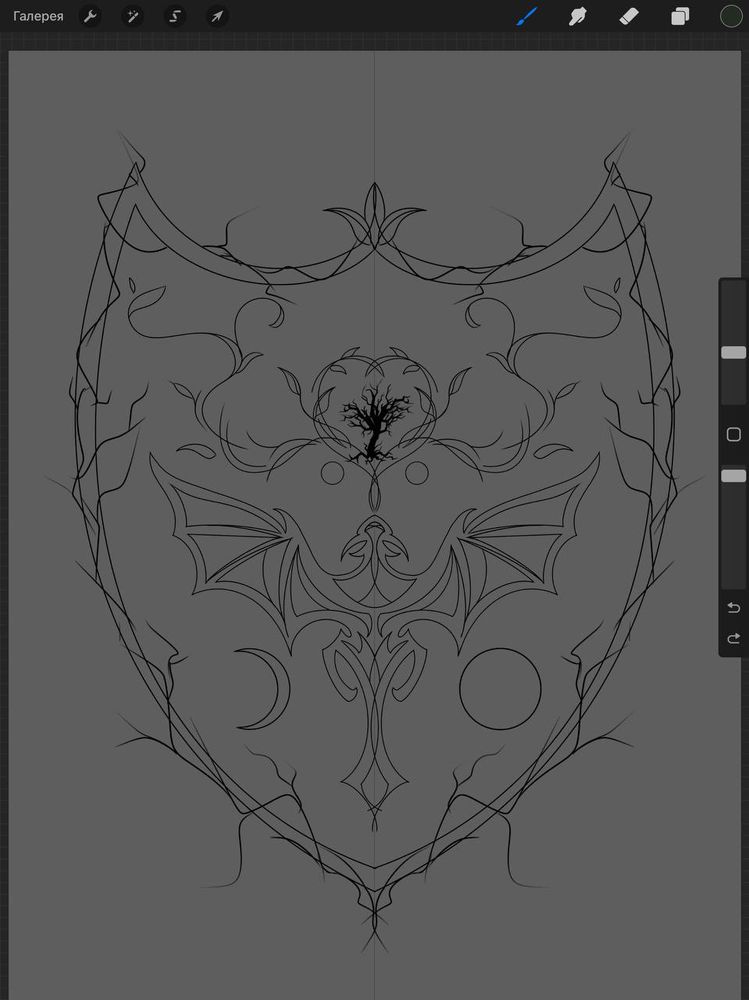Select the Brush paint tool
This screenshot has width=749, height=1000.
click(527, 17)
